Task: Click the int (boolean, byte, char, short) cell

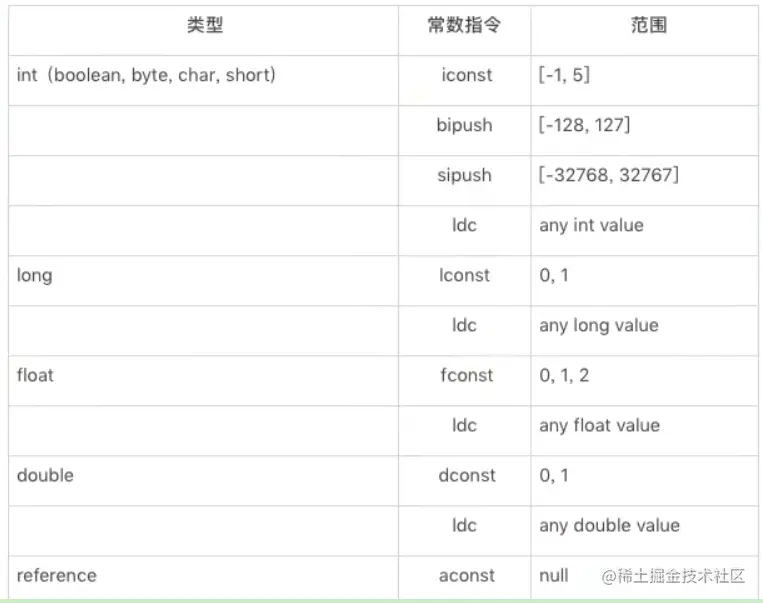Action: tap(146, 75)
